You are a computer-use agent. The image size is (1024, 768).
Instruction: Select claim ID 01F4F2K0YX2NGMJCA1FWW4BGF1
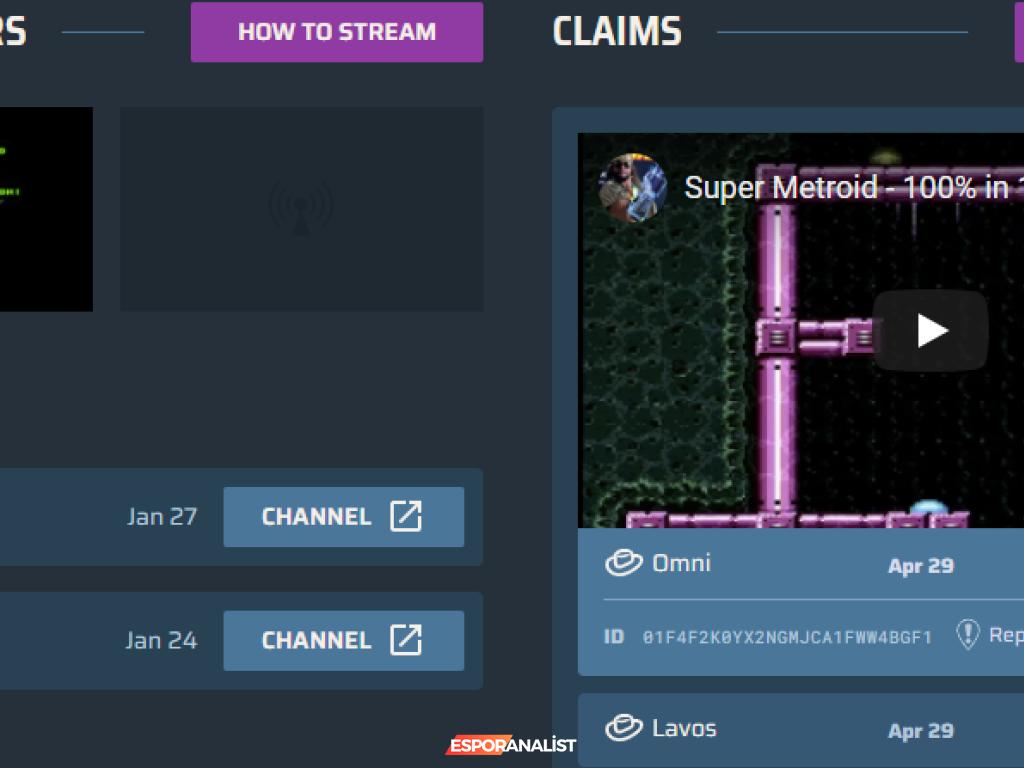tap(787, 637)
